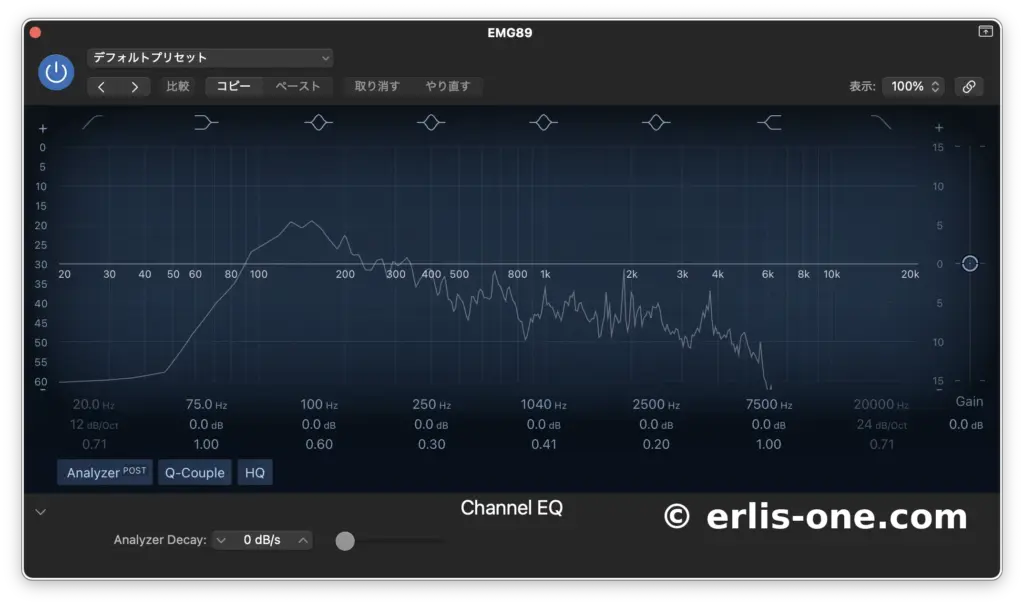The height and width of the screenshot is (606, 1024).
Task: Enable the high shelf filter band icon
Action: pyautogui.click(x=769, y=122)
